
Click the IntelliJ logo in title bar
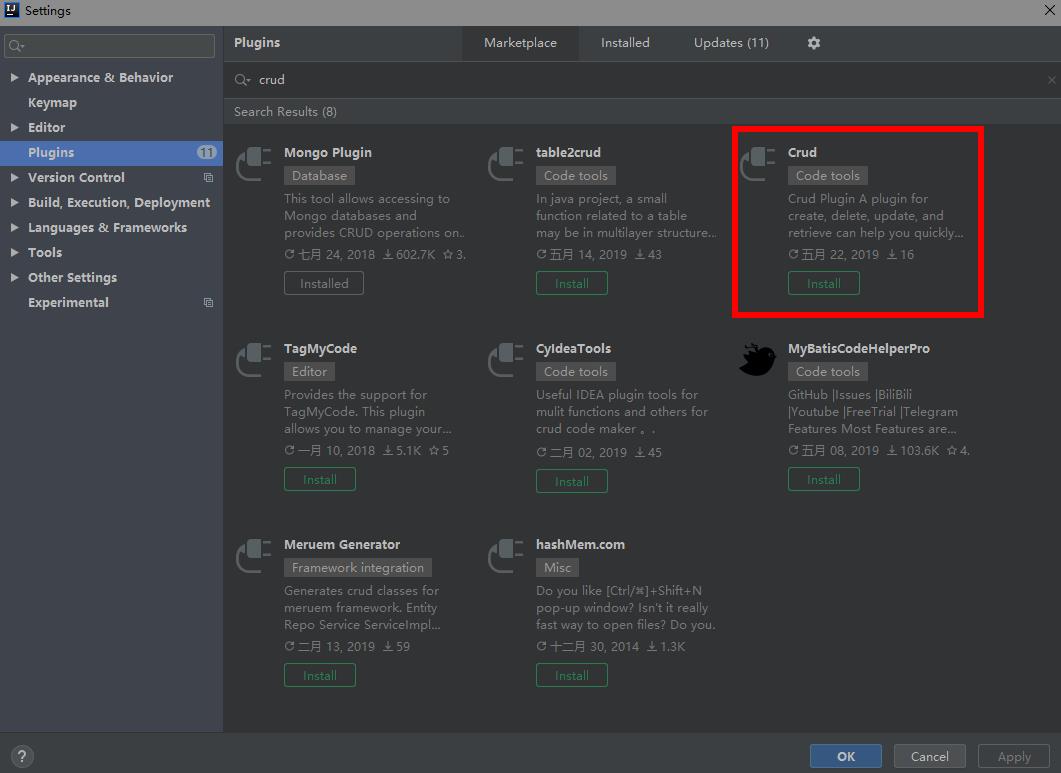point(12,9)
